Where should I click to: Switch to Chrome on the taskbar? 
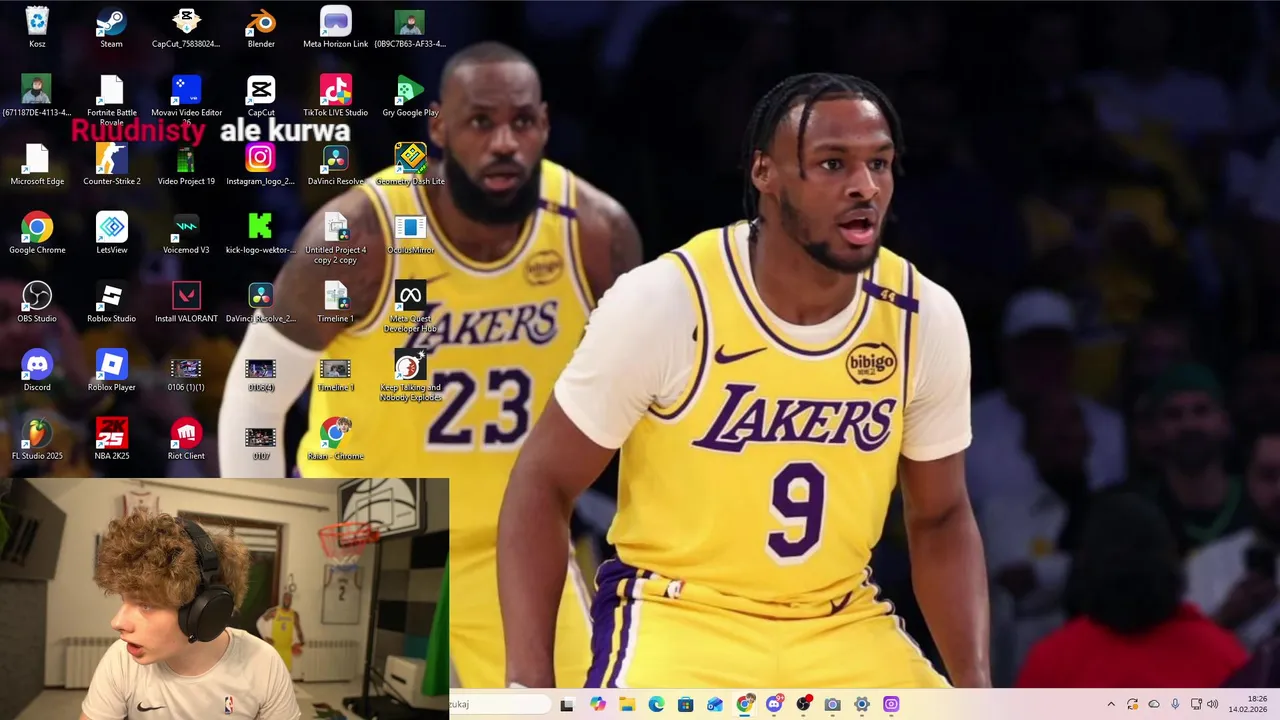point(744,704)
